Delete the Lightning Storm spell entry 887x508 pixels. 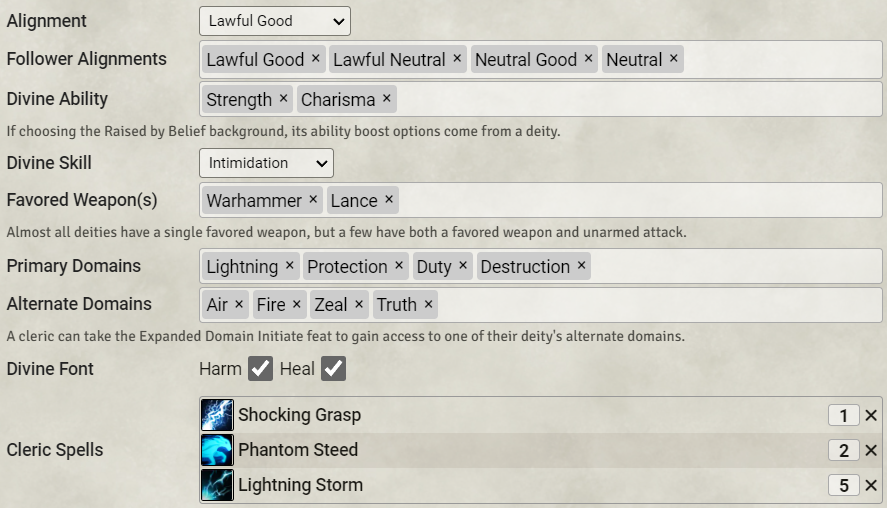tap(871, 486)
